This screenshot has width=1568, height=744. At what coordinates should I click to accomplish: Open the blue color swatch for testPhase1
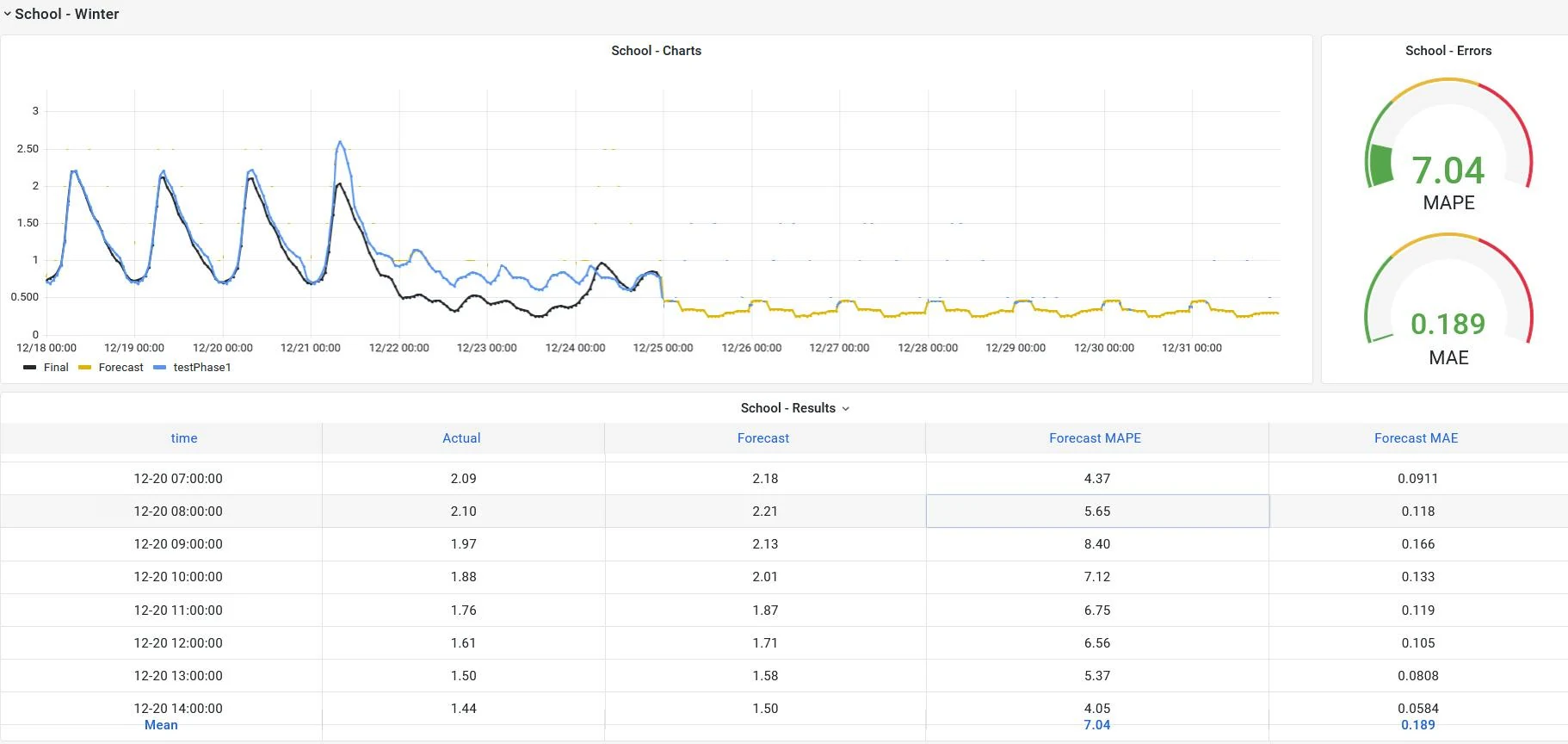point(159,368)
